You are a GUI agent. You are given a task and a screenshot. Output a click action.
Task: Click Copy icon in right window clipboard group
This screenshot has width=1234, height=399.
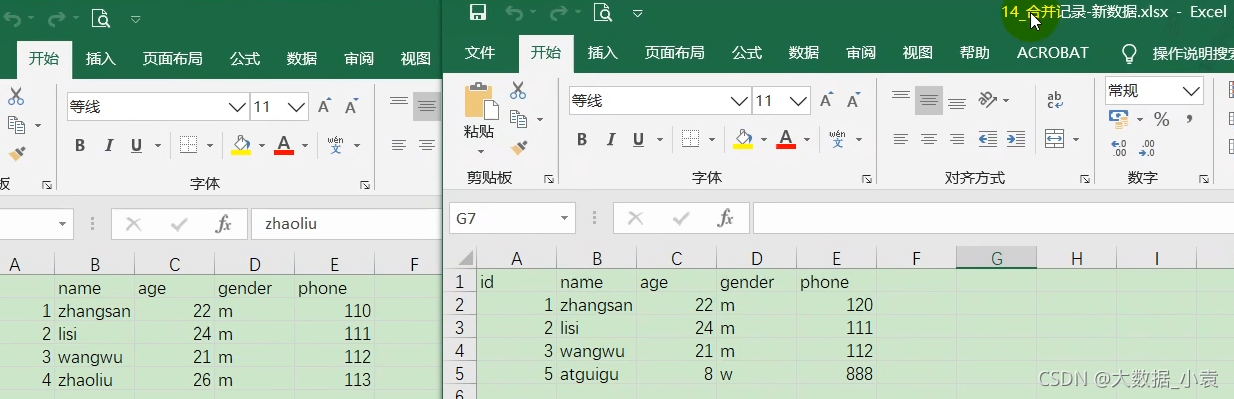click(518, 119)
